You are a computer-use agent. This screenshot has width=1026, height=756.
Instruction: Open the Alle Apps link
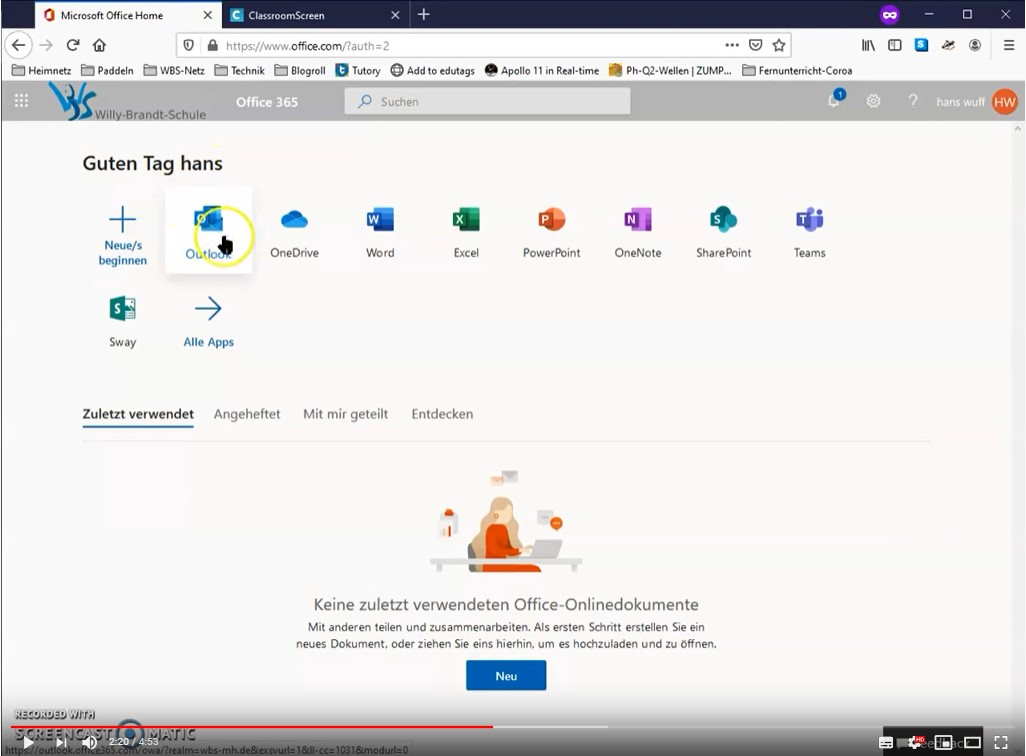coord(208,320)
